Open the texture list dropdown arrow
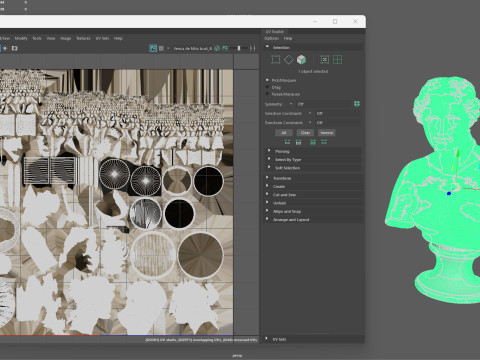The image size is (480, 360). coord(168,48)
